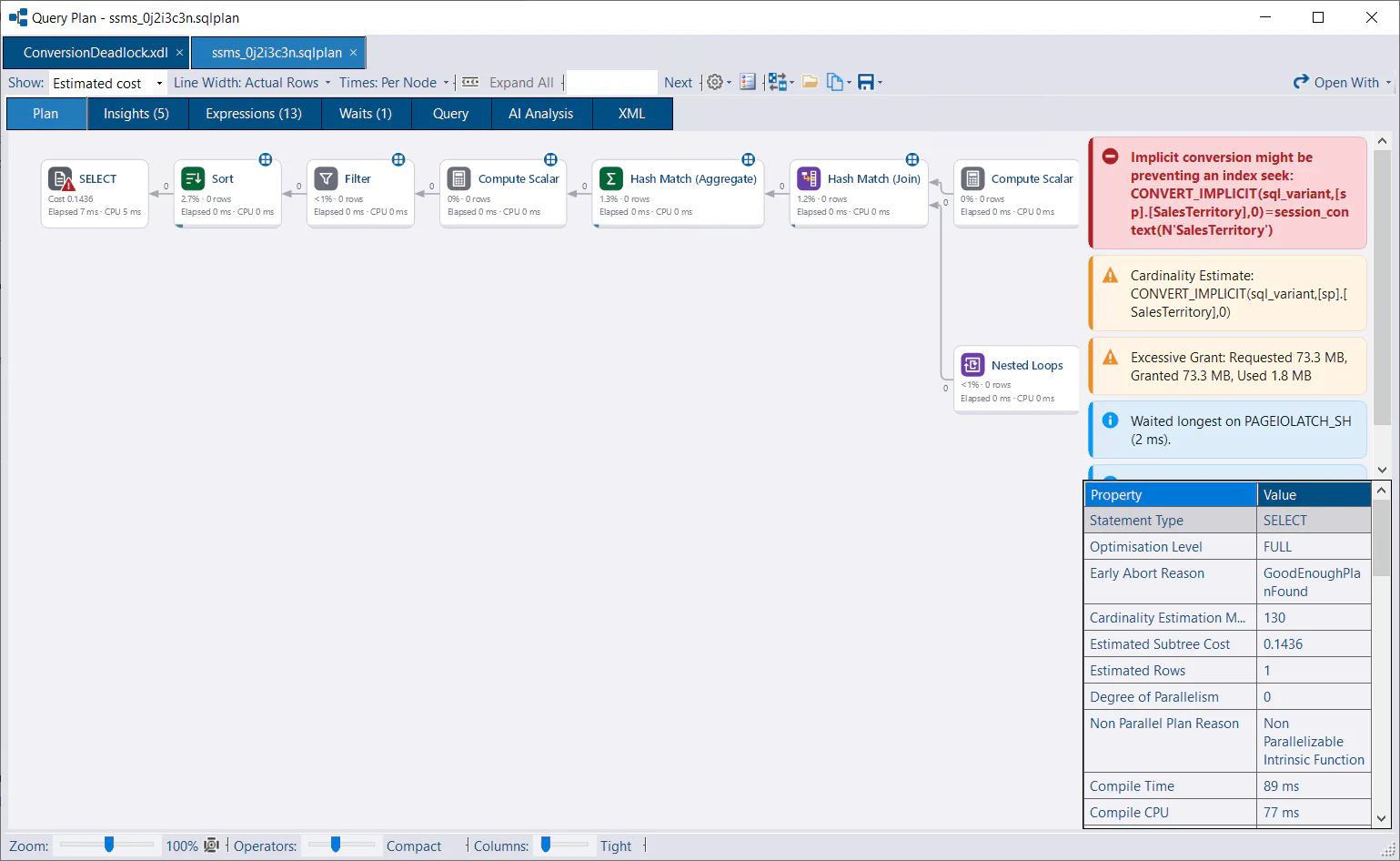Toggle the expand marker on the first Compute Scalar node

tap(550, 159)
